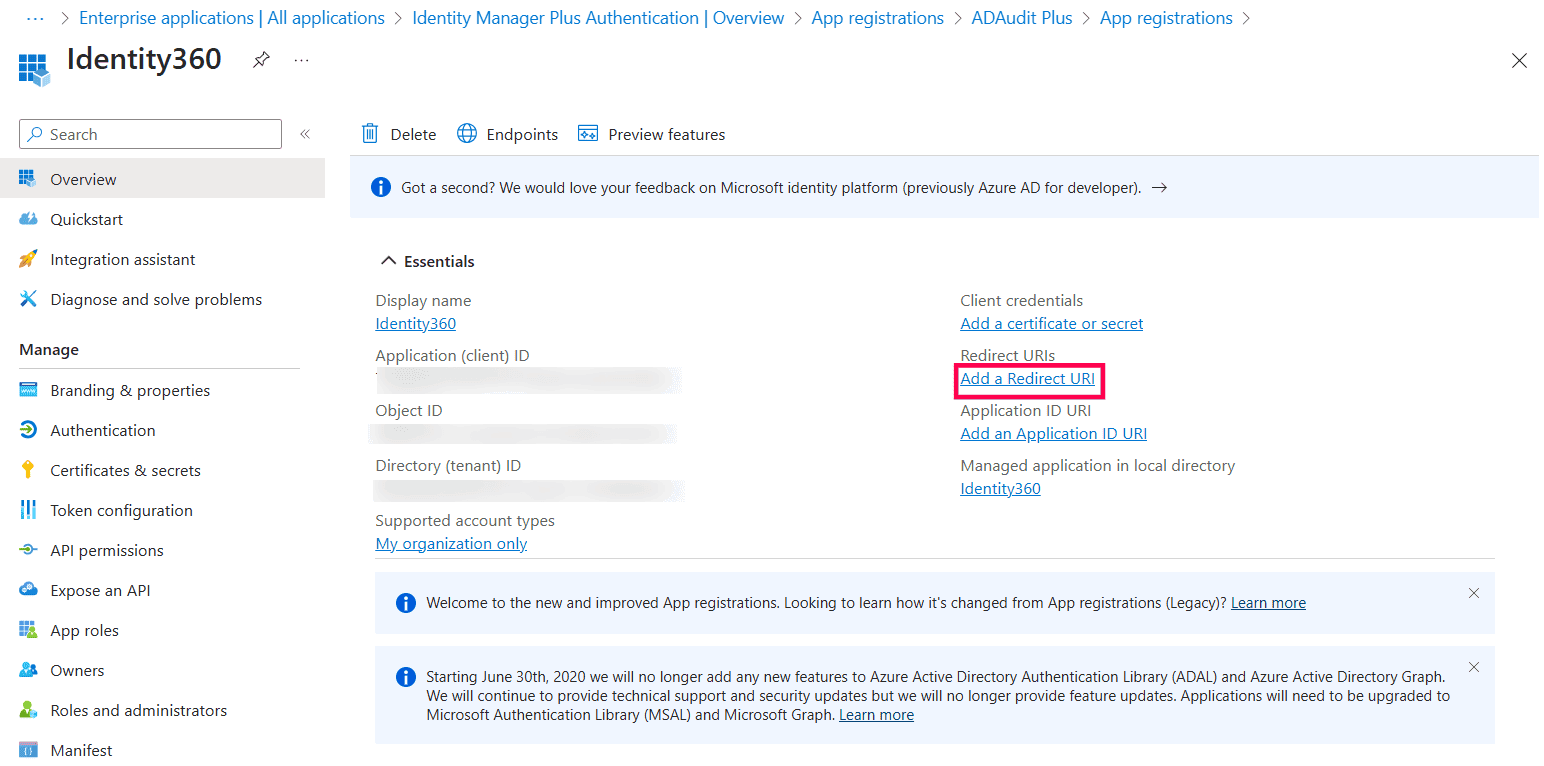Open Identity360 managed application link
This screenshot has width=1544, height=766.
pos(1000,488)
